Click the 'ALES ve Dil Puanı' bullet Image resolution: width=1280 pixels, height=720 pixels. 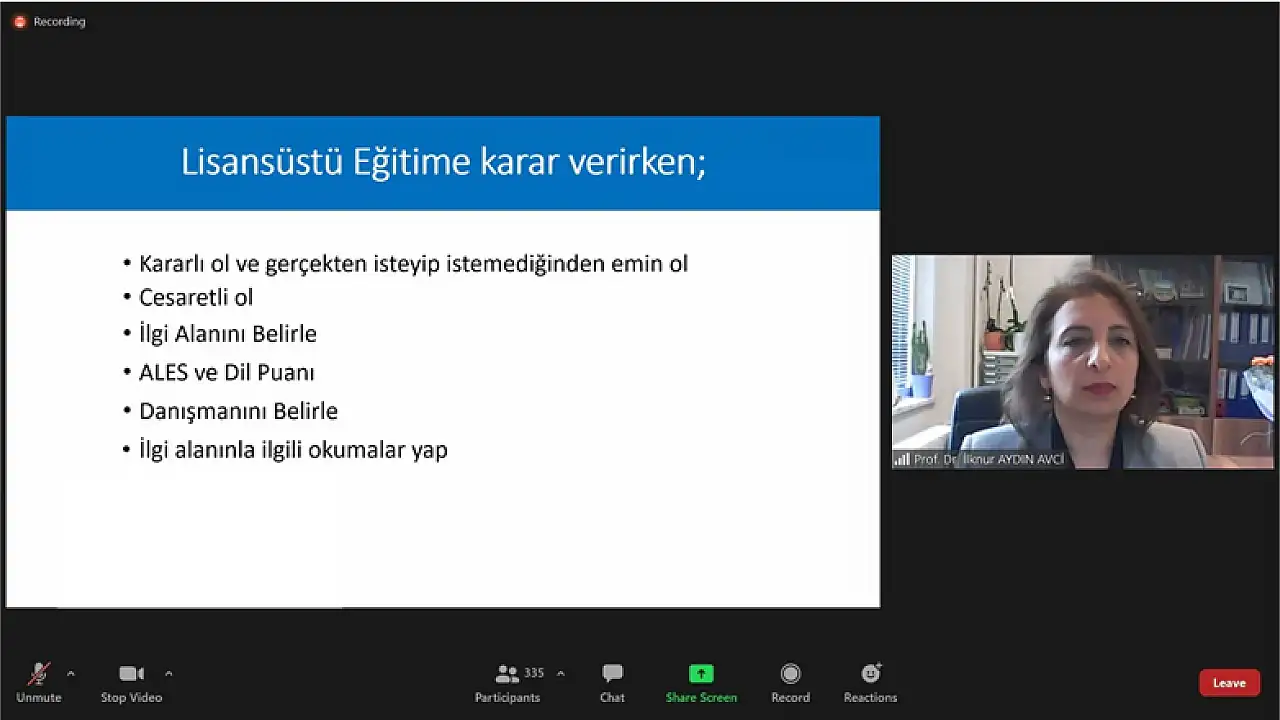point(227,372)
